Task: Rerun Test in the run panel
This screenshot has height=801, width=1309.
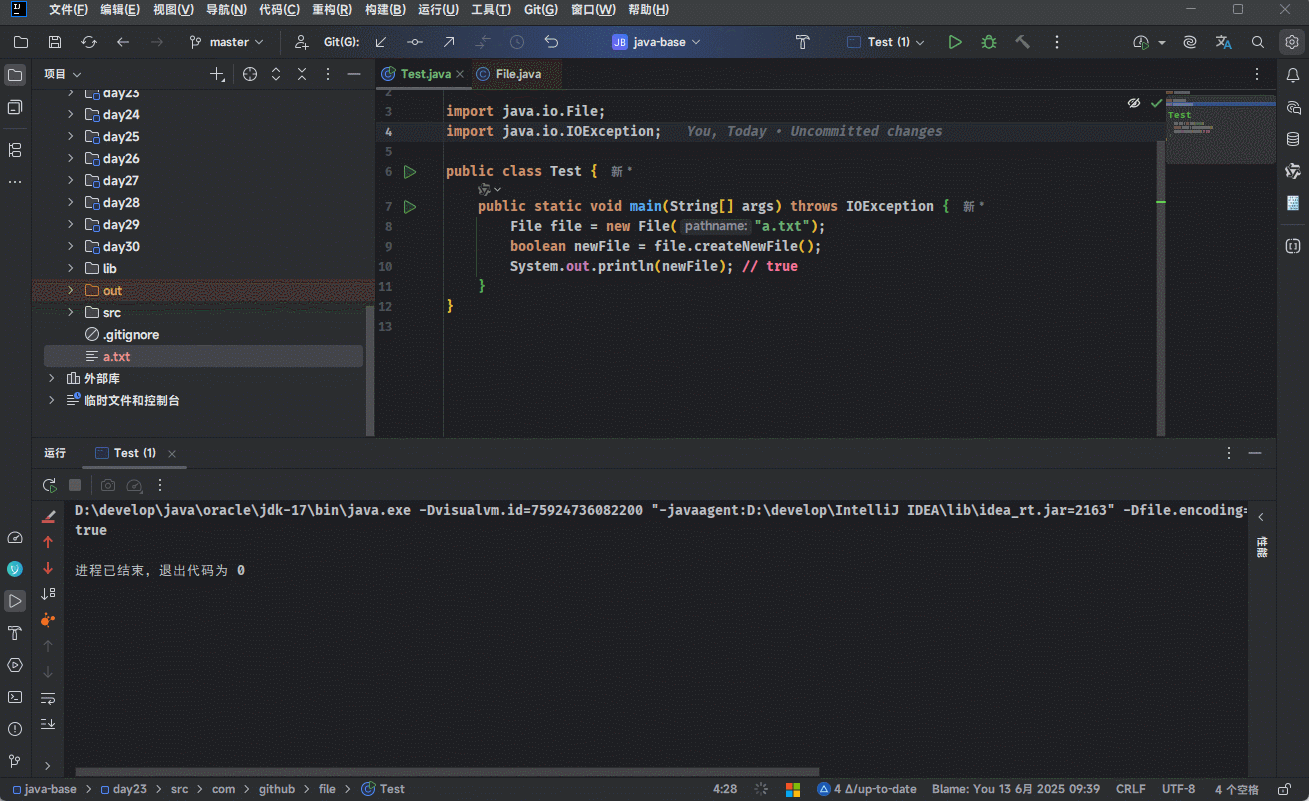Action: [x=49, y=485]
